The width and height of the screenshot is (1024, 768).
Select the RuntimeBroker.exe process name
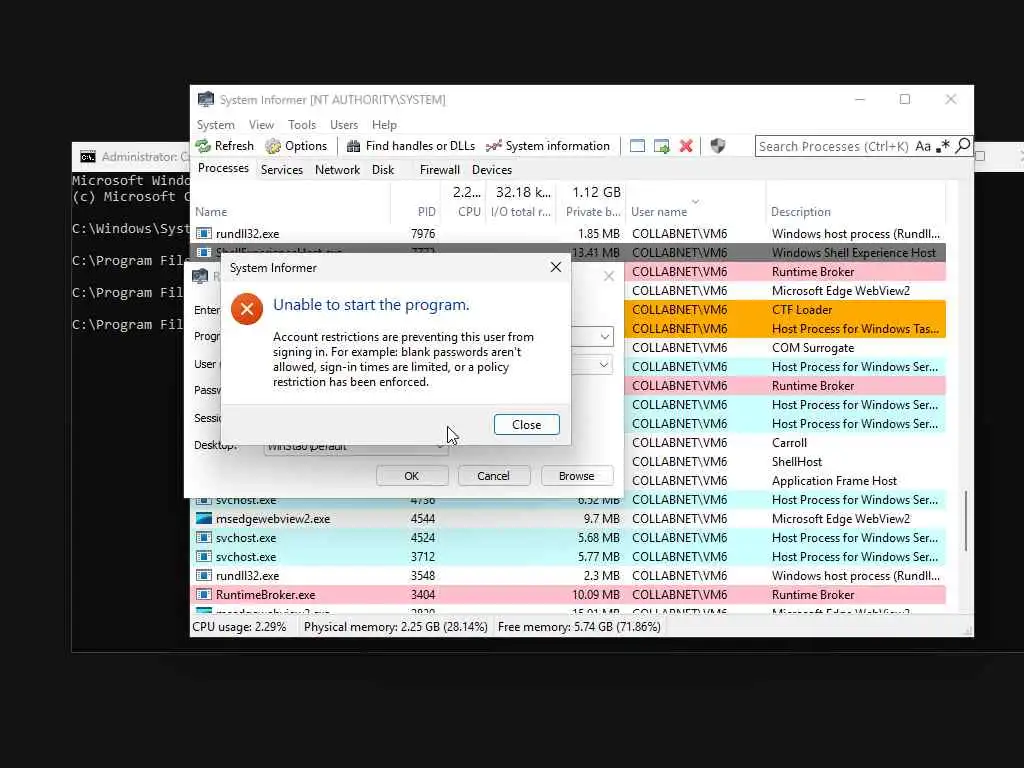pyautogui.click(x=265, y=594)
